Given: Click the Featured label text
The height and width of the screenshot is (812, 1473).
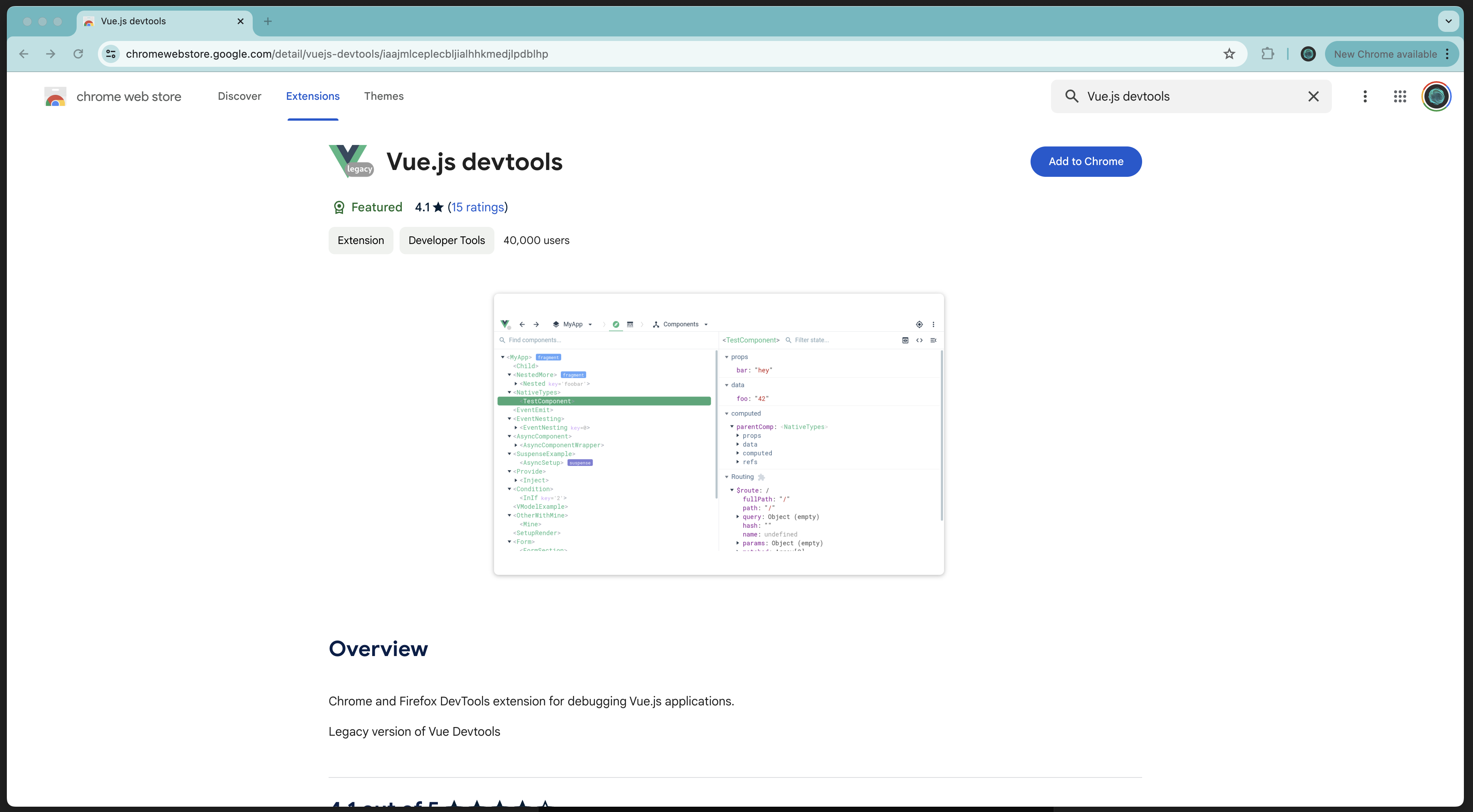Looking at the screenshot, I should click(377, 207).
